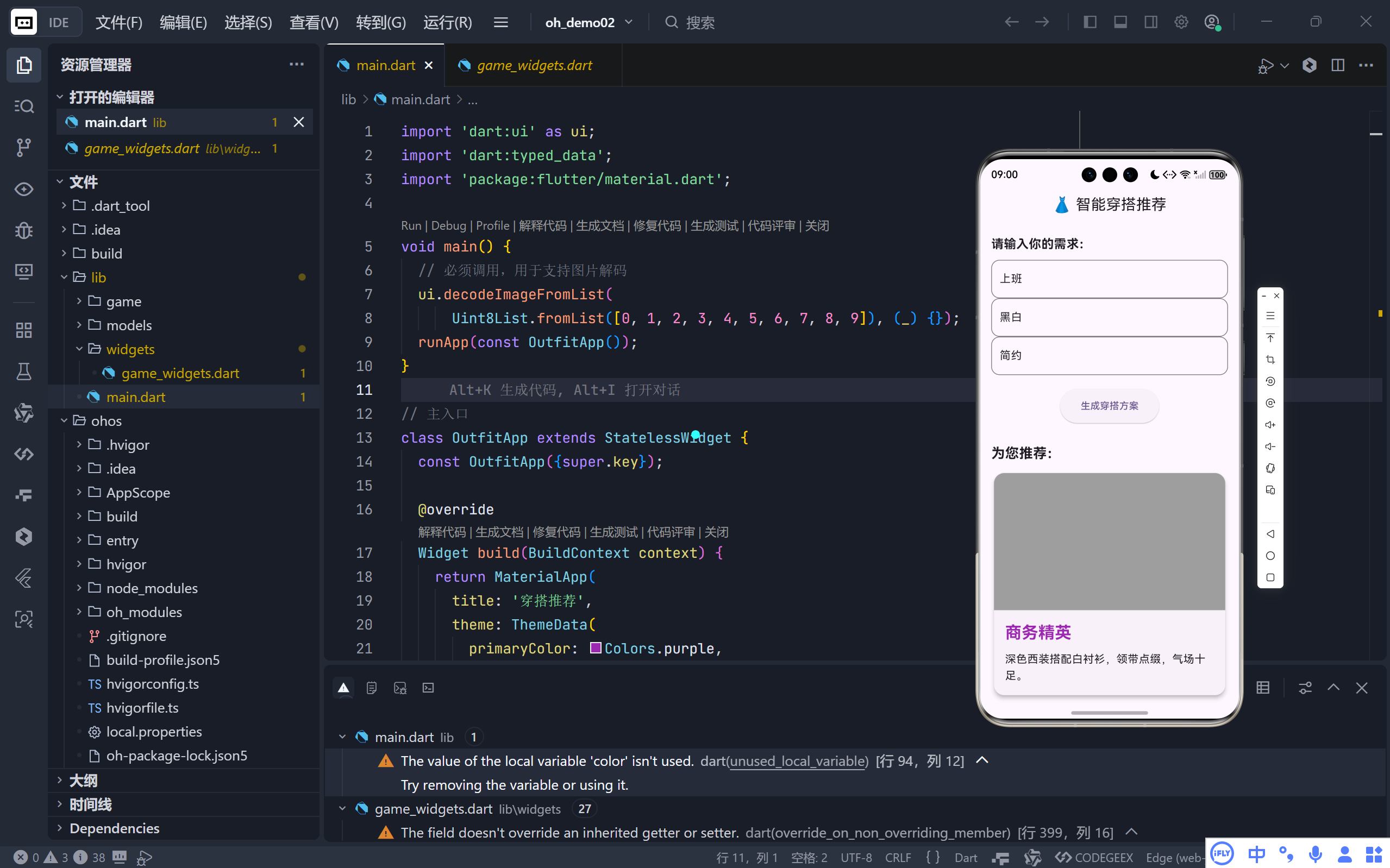The width and height of the screenshot is (1390, 868).
Task: Click the split editor icon
Action: [x=1338, y=65]
